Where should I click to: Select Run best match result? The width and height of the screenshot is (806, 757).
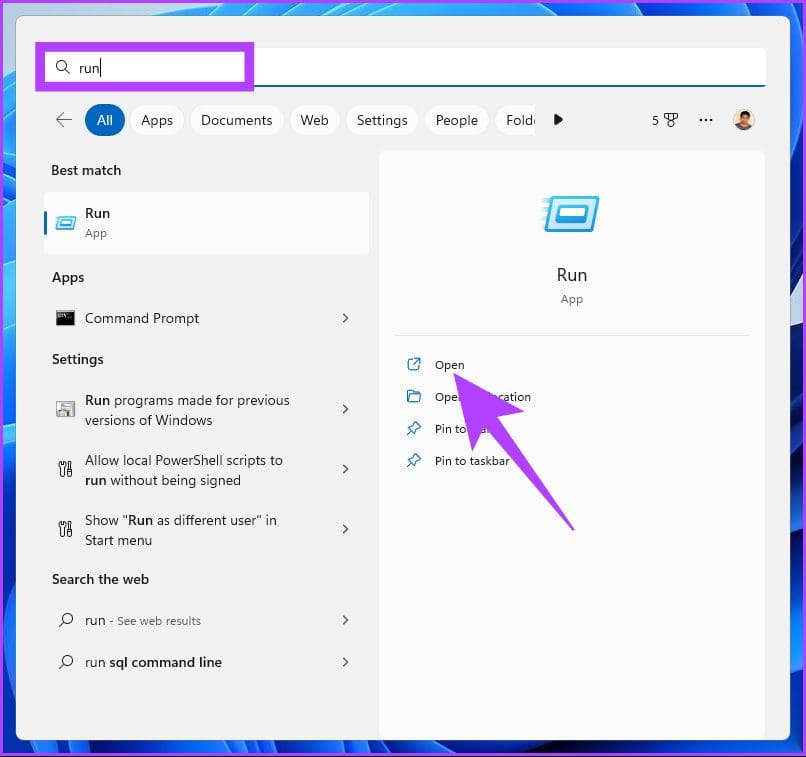[x=206, y=222]
